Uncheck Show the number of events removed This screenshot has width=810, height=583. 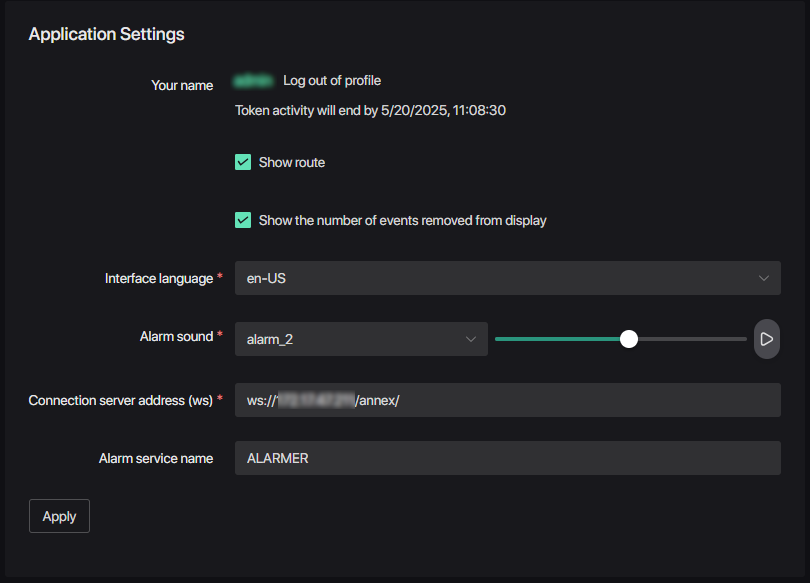click(x=243, y=220)
